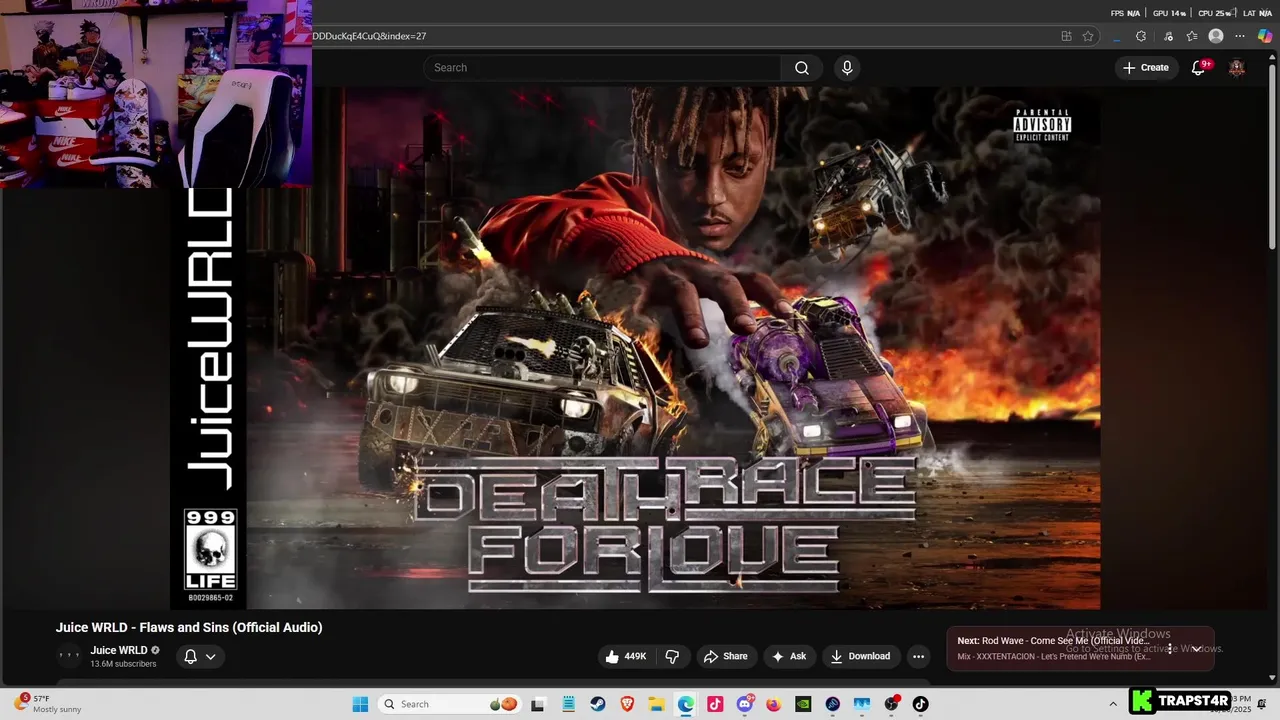This screenshot has height=720, width=1280.
Task: Click the YouTube search magnifier button
Action: pyautogui.click(x=801, y=68)
